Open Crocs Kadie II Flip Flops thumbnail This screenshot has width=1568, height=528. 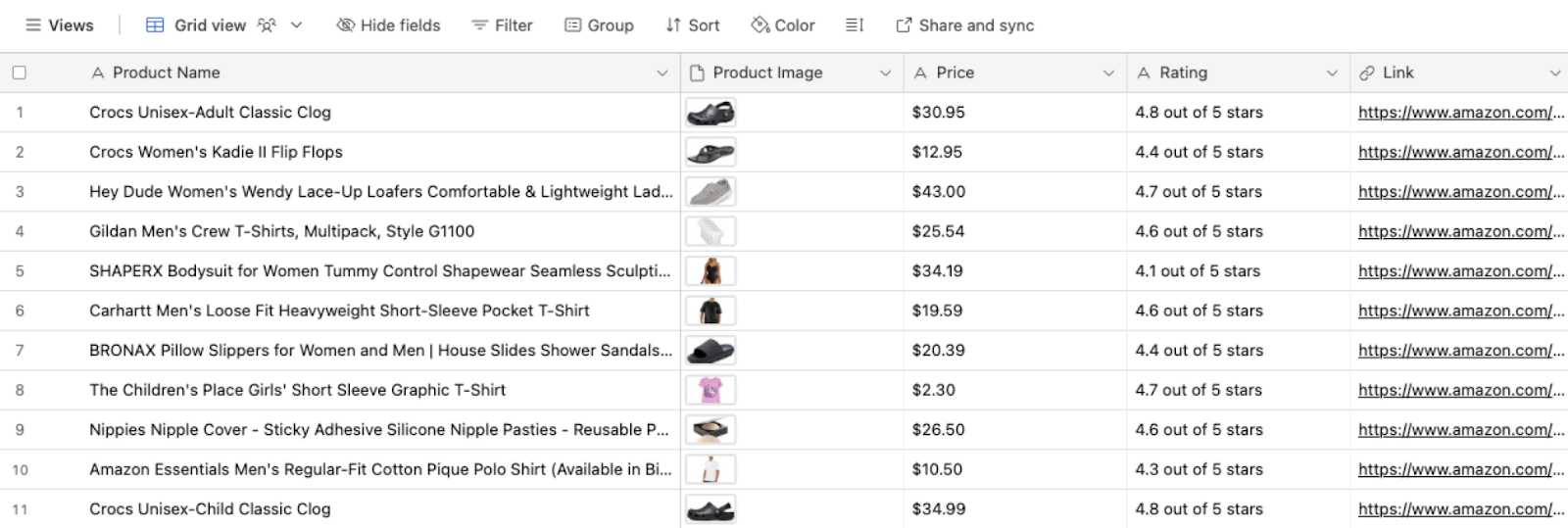tap(710, 152)
